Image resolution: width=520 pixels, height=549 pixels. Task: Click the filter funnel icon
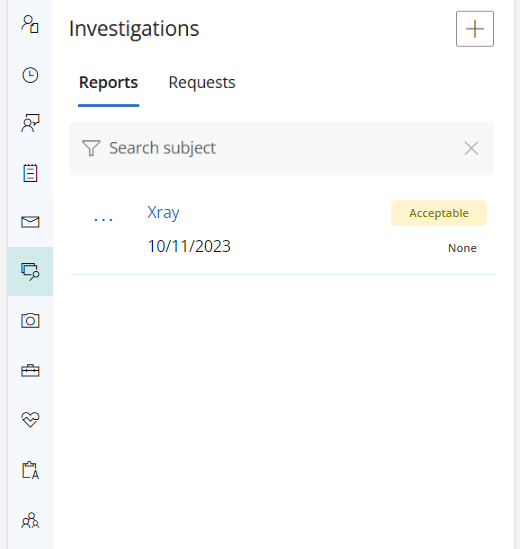tap(91, 148)
